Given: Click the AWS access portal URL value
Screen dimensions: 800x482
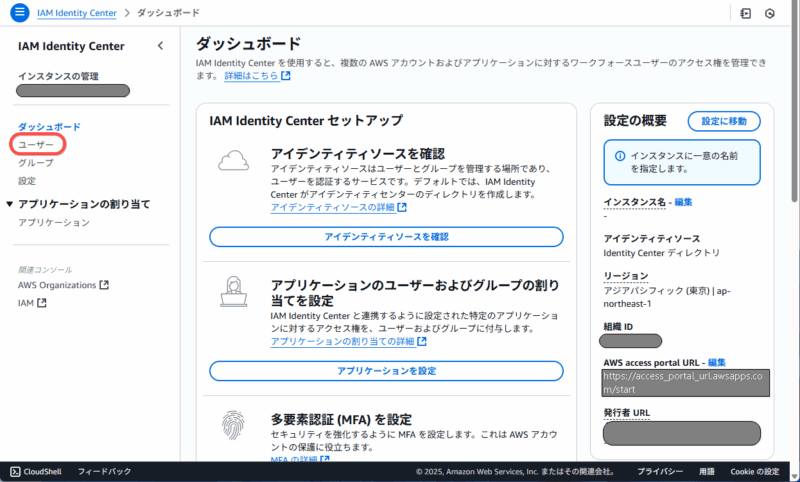Looking at the screenshot, I should click(x=685, y=383).
